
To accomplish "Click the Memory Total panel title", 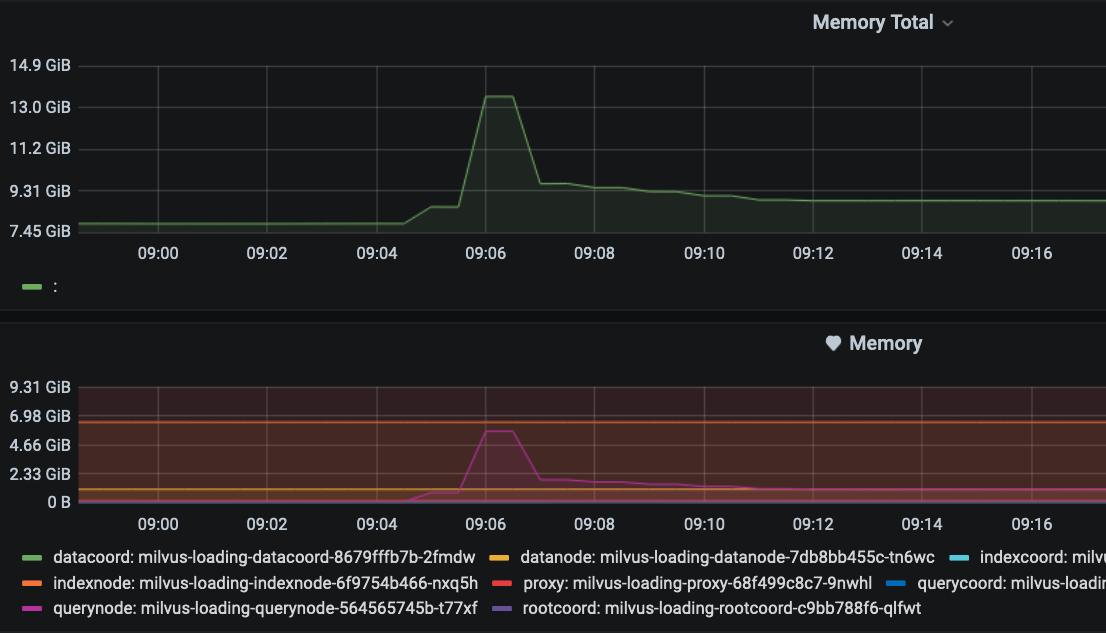I will coord(871,22).
